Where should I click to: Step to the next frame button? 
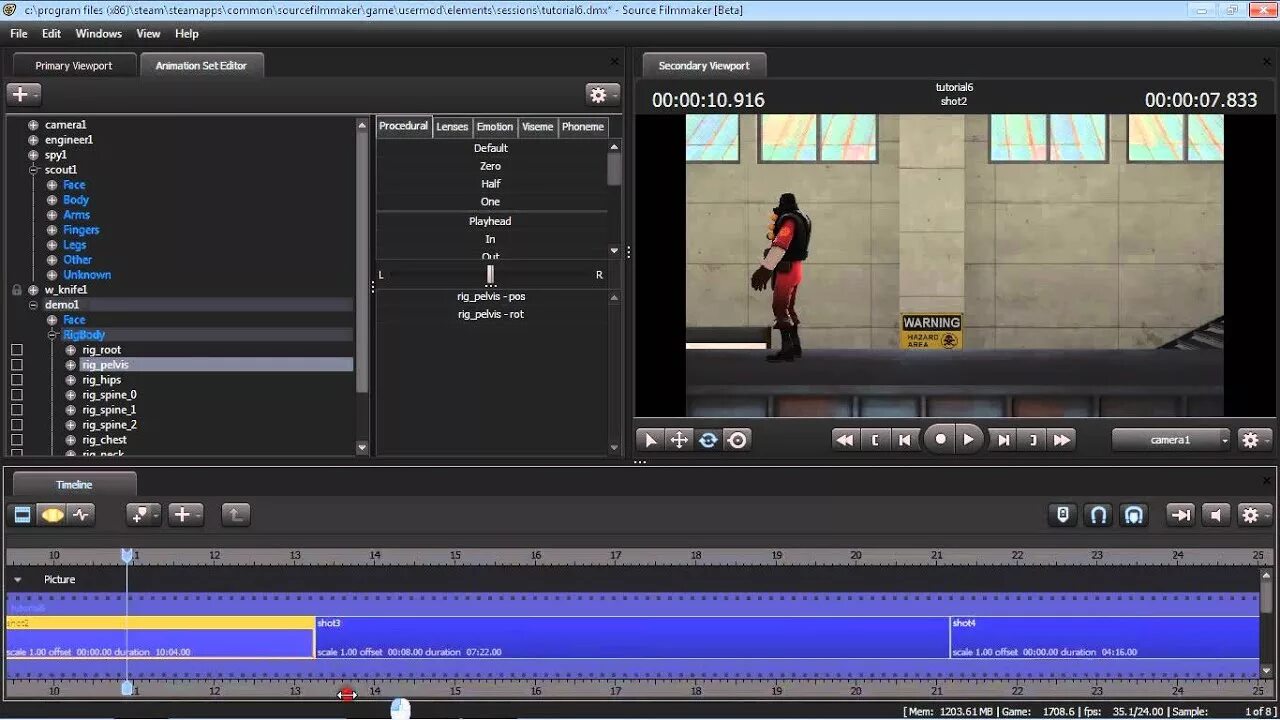1004,440
